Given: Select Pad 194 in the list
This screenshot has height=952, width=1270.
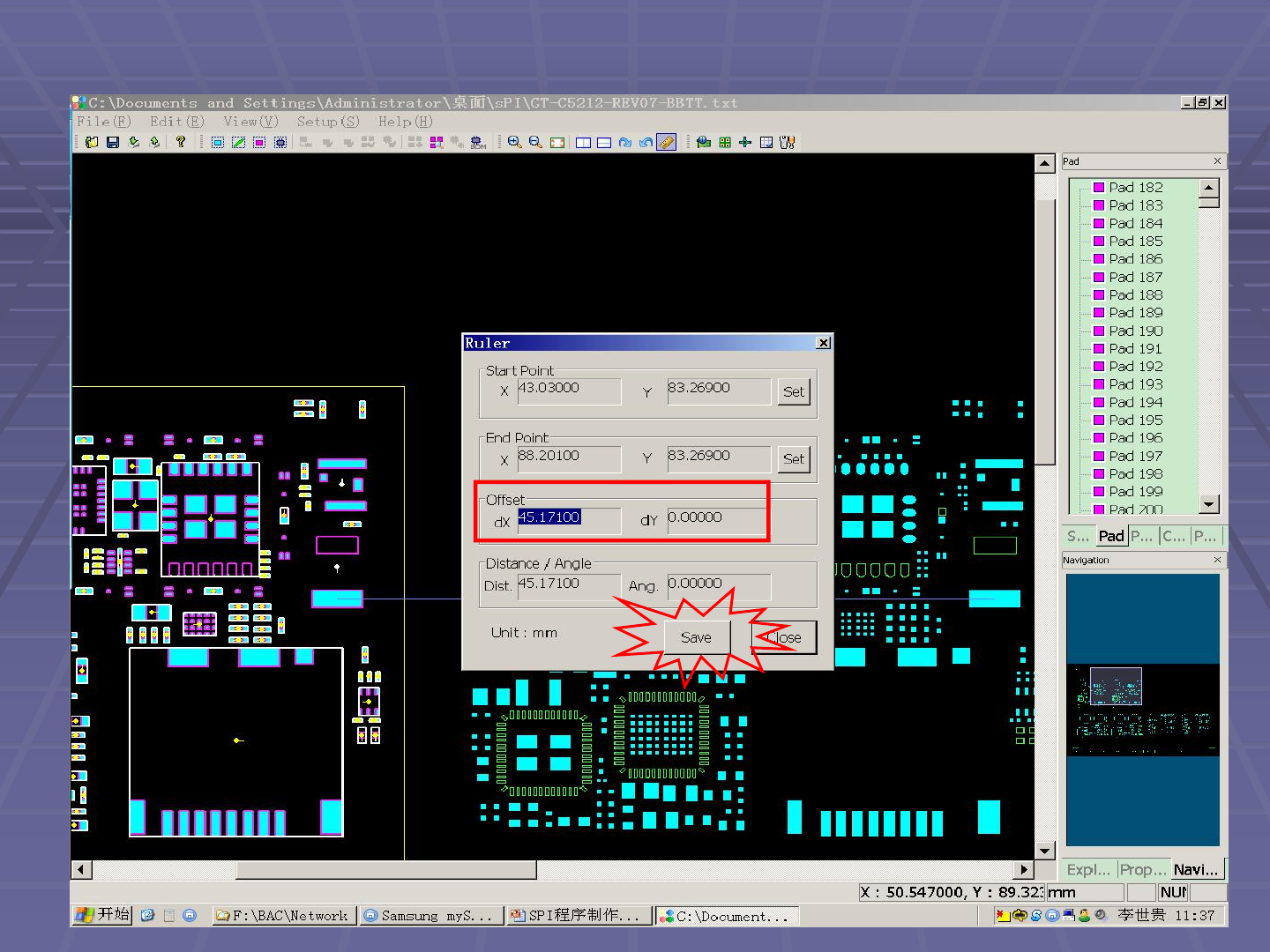Looking at the screenshot, I should [1136, 403].
